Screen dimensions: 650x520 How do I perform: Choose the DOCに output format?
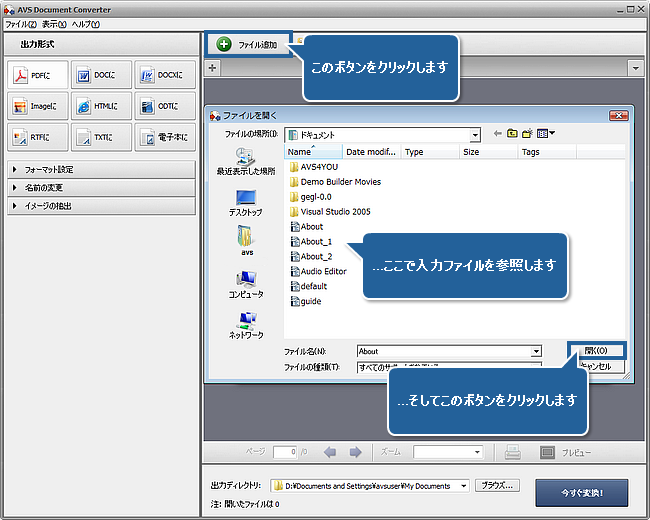[x=101, y=74]
